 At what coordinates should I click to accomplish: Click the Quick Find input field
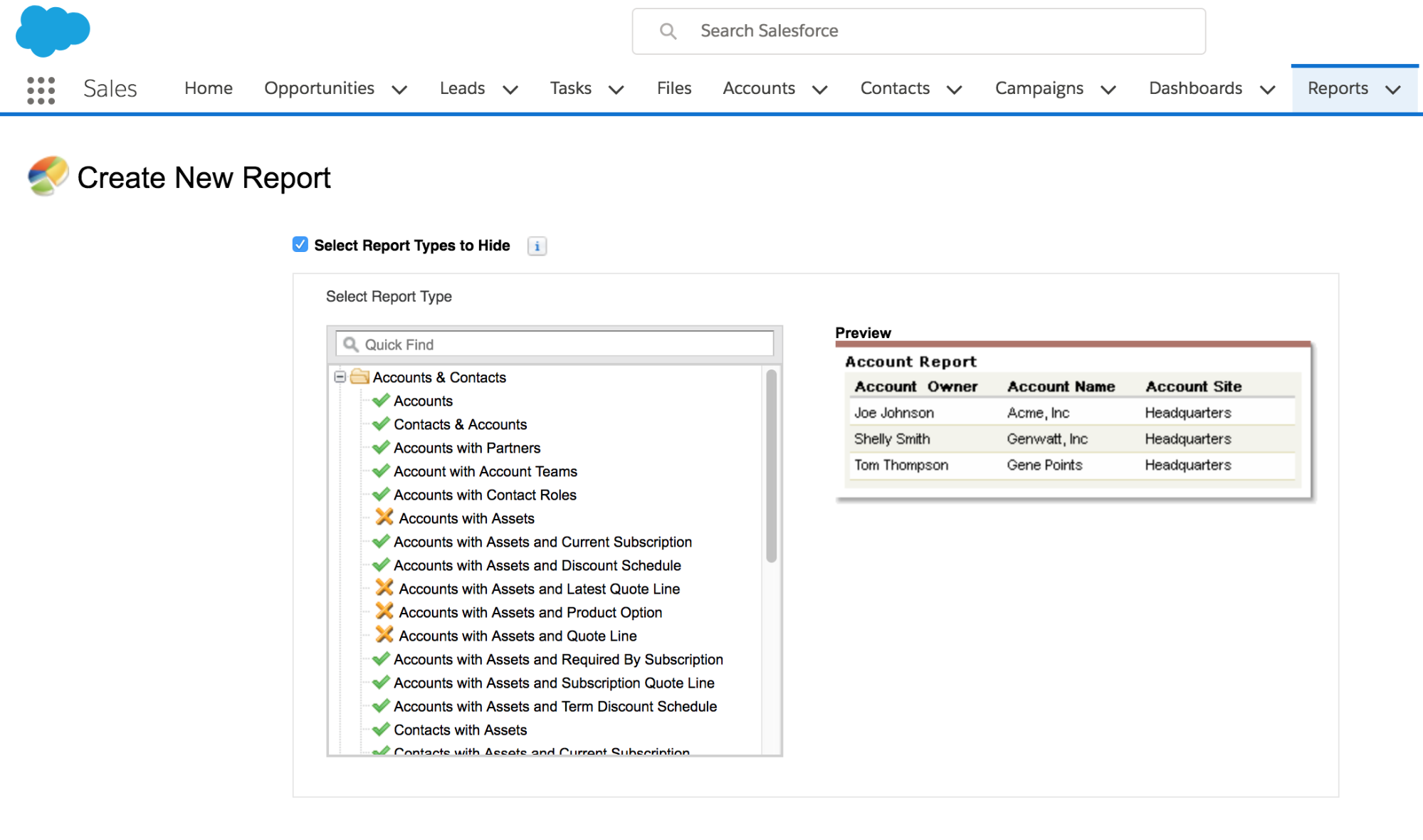click(555, 345)
